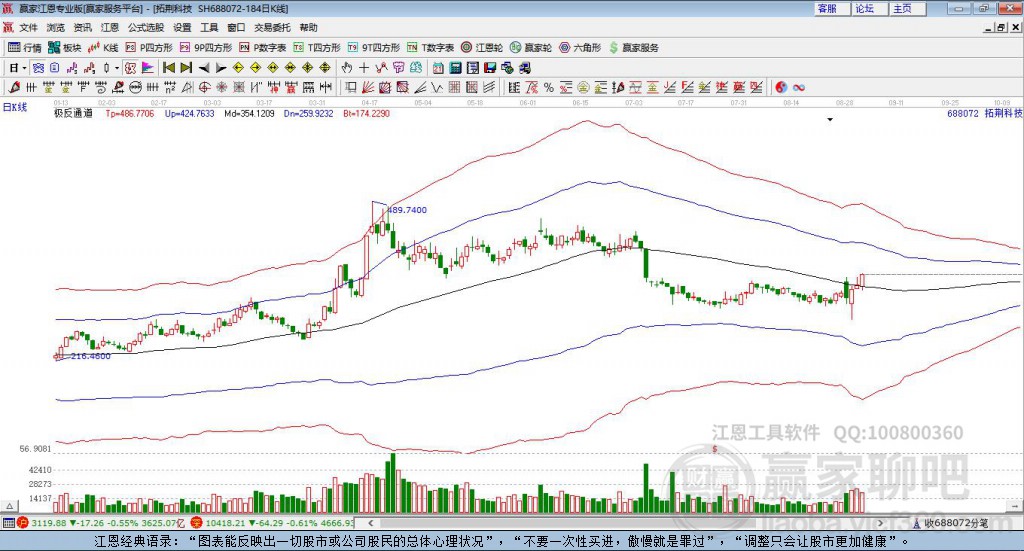Click the 489.7400 high price marker

click(407, 210)
